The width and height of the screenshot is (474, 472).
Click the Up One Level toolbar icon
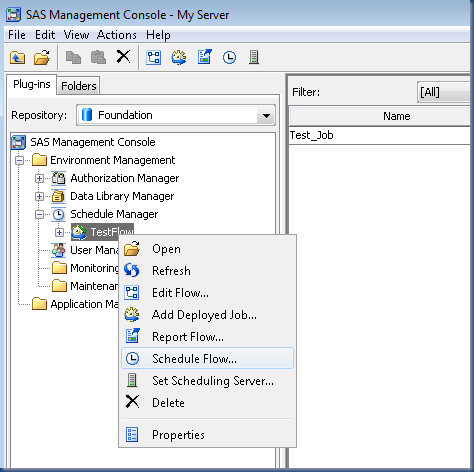(17, 57)
